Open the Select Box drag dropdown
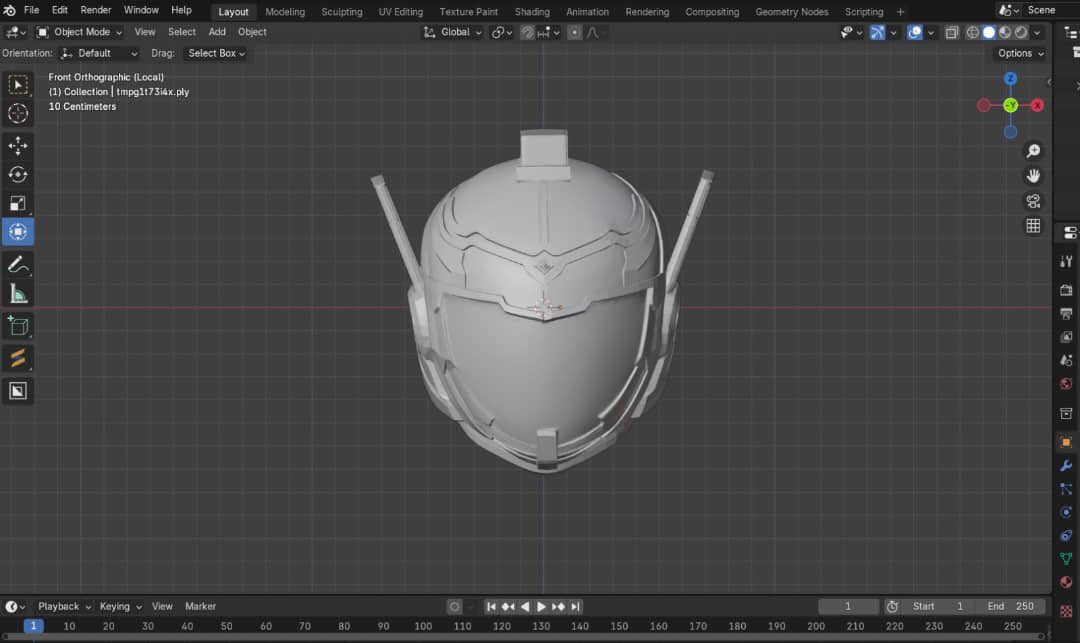 [x=216, y=53]
